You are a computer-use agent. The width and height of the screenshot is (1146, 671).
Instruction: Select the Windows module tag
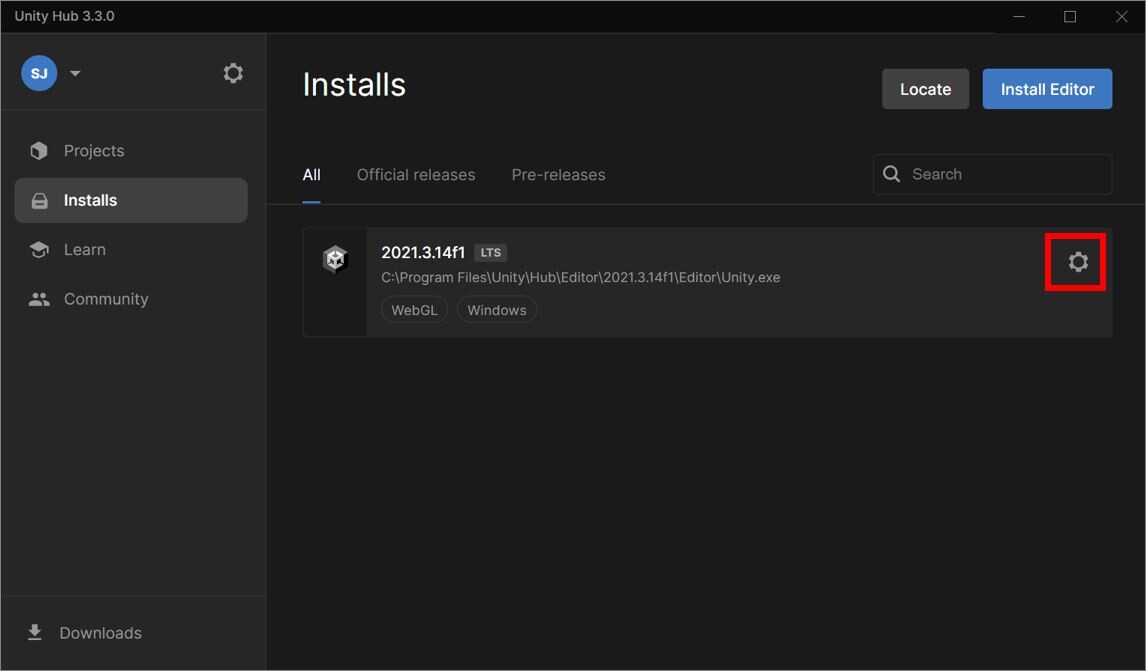pyautogui.click(x=497, y=310)
